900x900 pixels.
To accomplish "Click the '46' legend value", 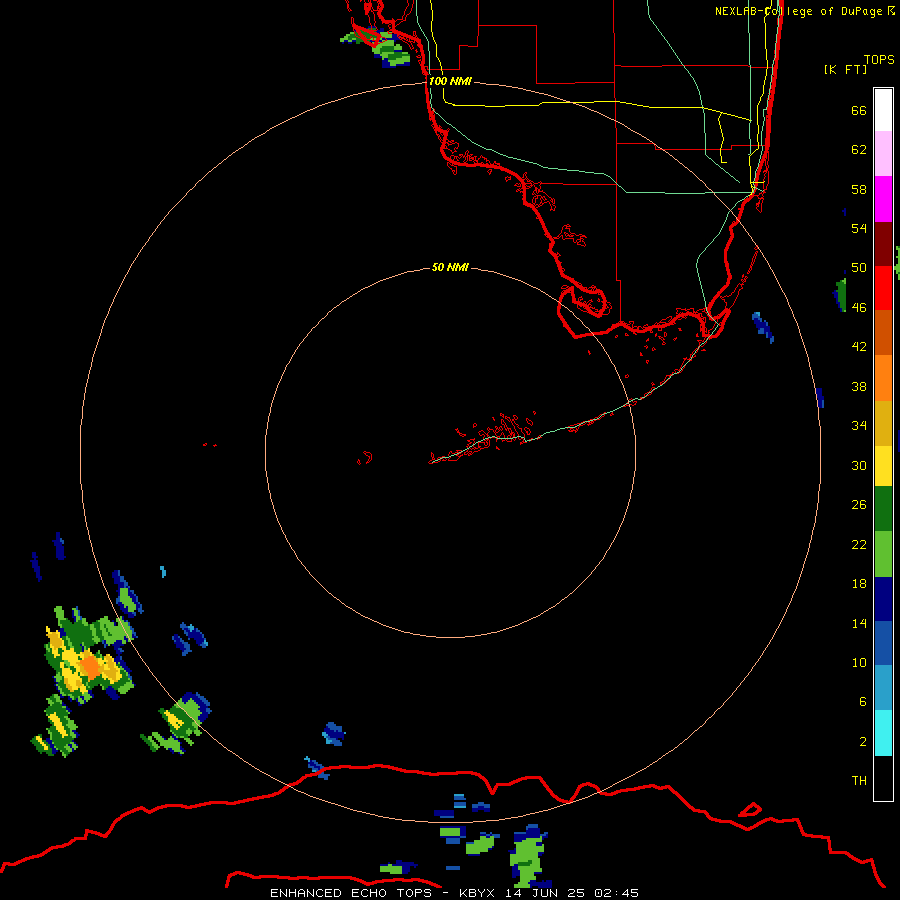I will click(859, 307).
